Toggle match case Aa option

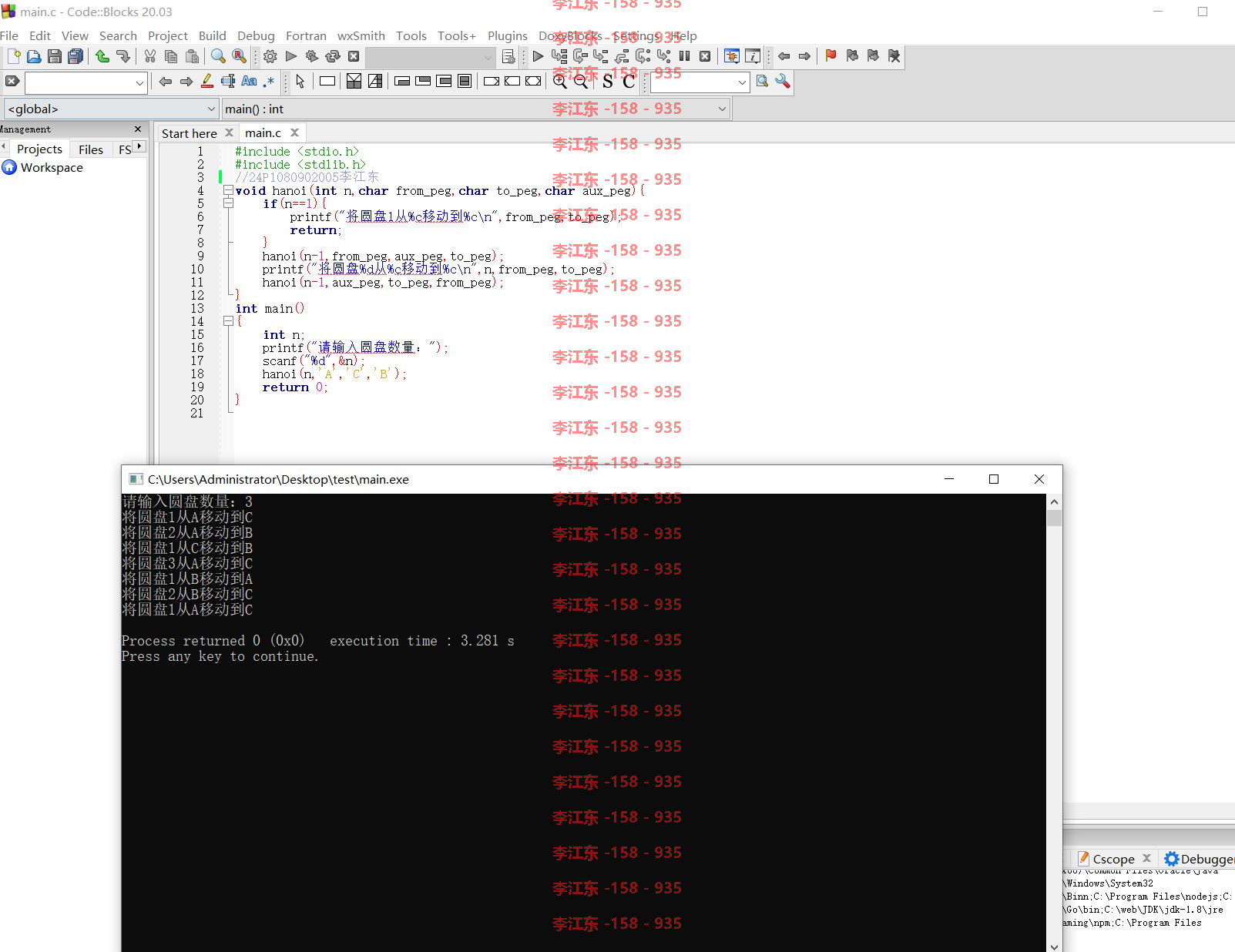coord(249,82)
